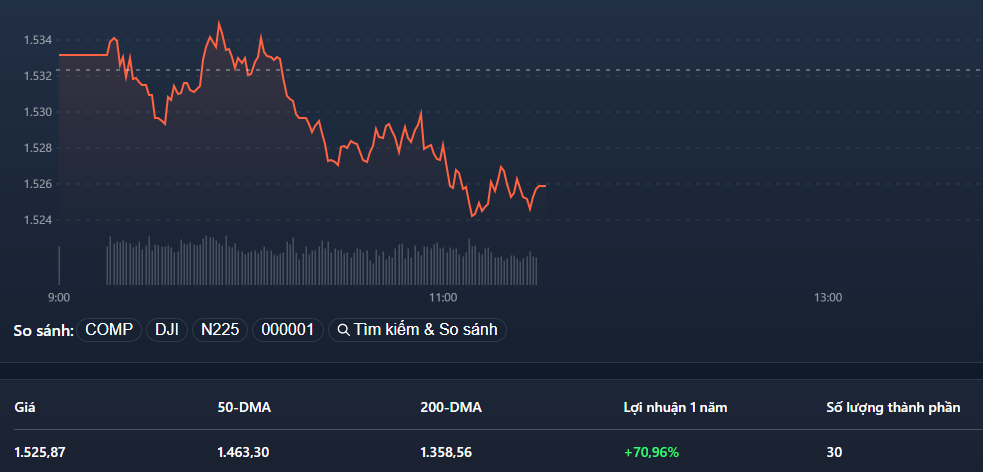Screen dimensions: 983x472
Task: Click the 1.530 price axis label
Action: coord(38,112)
